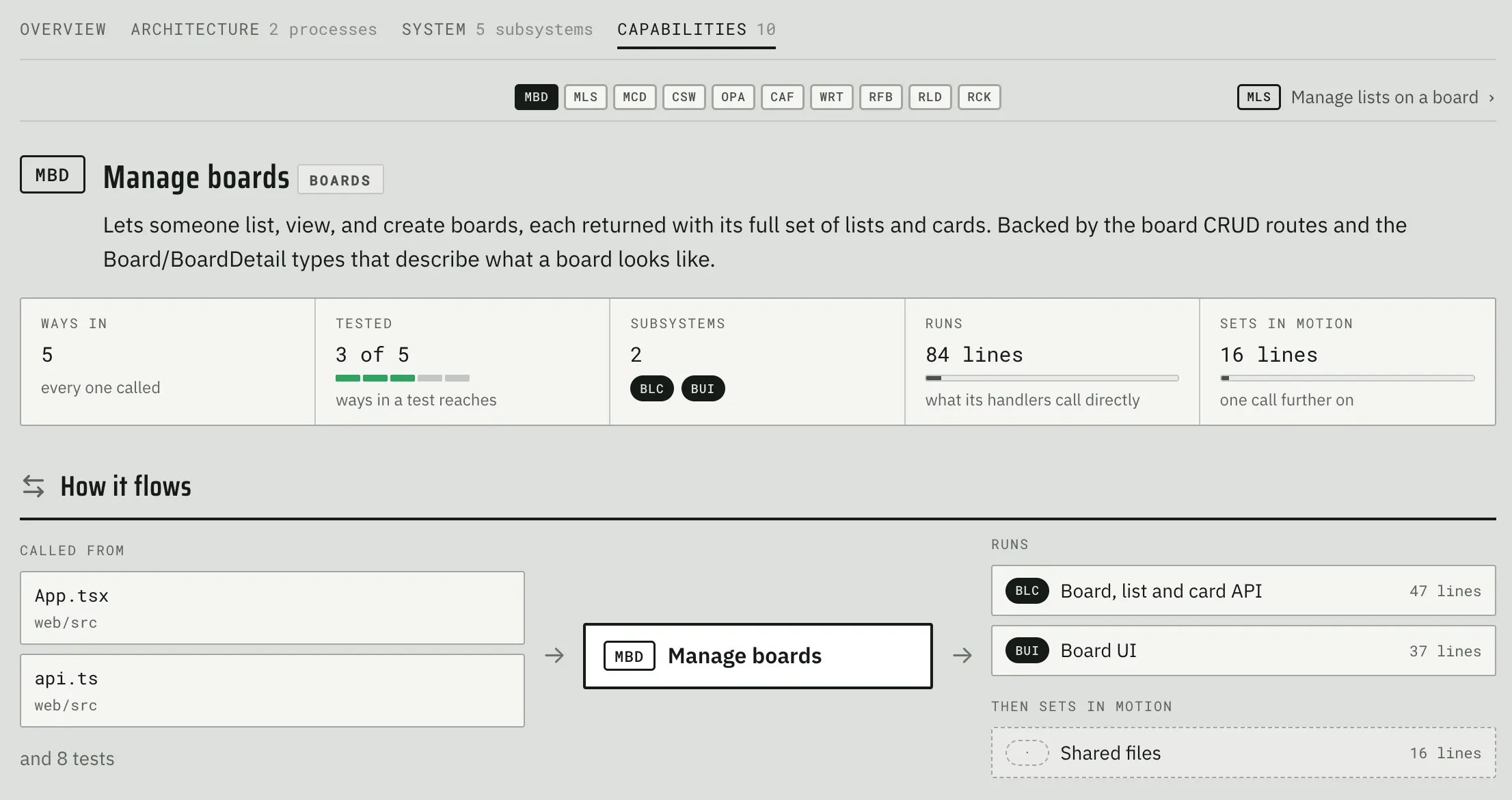Open the CAF capability chip
Screen dimensions: 1512x800
click(782, 97)
